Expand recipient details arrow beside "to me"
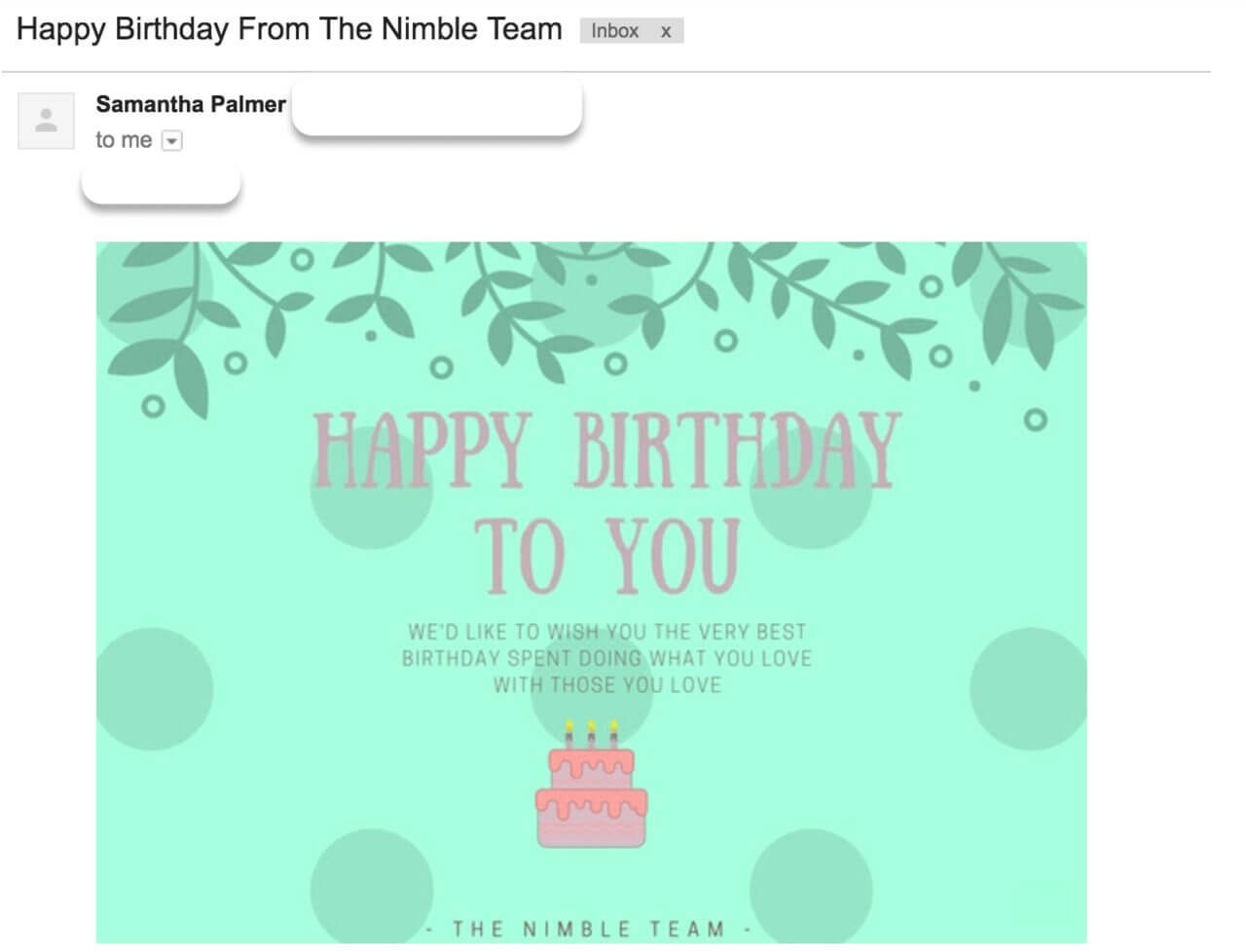The image size is (1246, 952). tap(171, 141)
